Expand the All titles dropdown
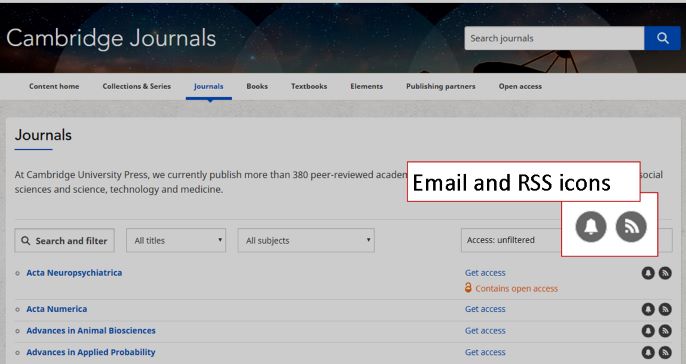 click(176, 241)
